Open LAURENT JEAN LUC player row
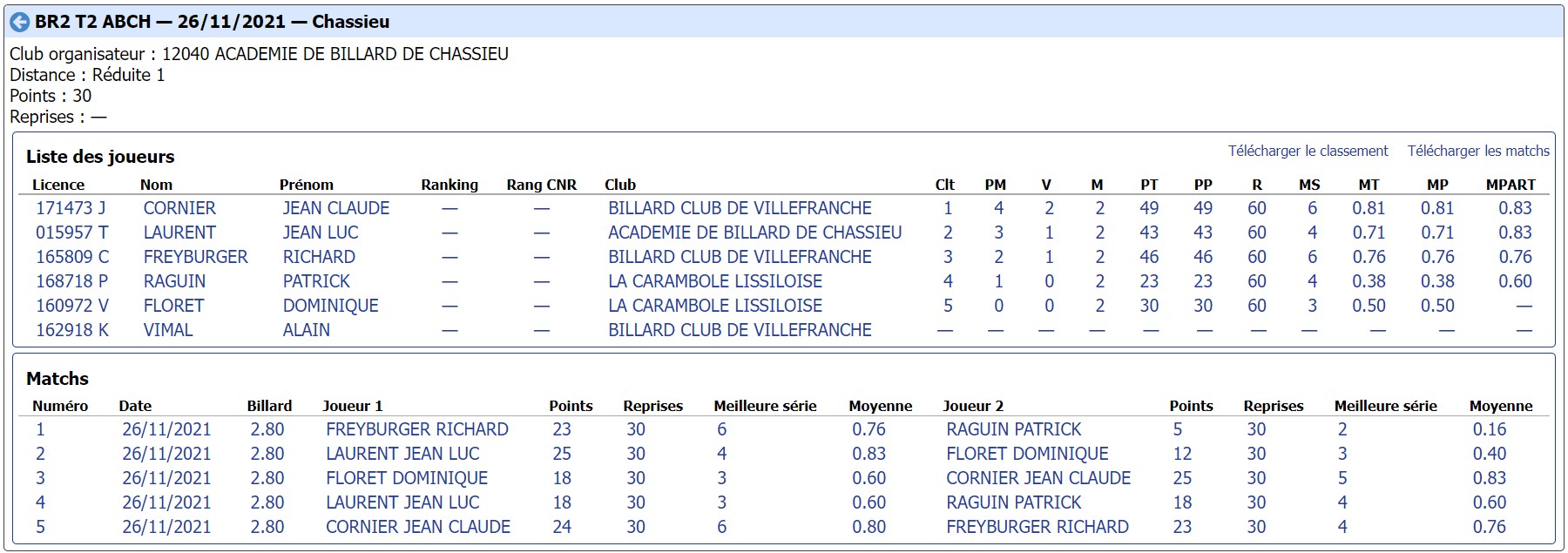Image resolution: width=1568 pixels, height=553 pixels. pos(784,233)
